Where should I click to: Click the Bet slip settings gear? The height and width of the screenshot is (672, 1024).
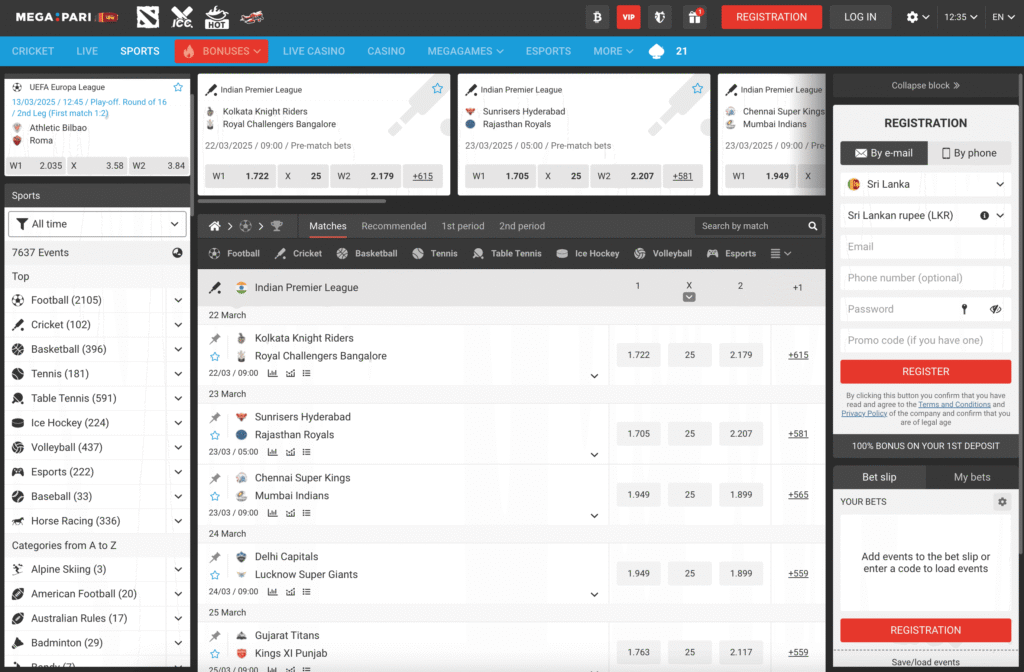pyautogui.click(x=1002, y=502)
